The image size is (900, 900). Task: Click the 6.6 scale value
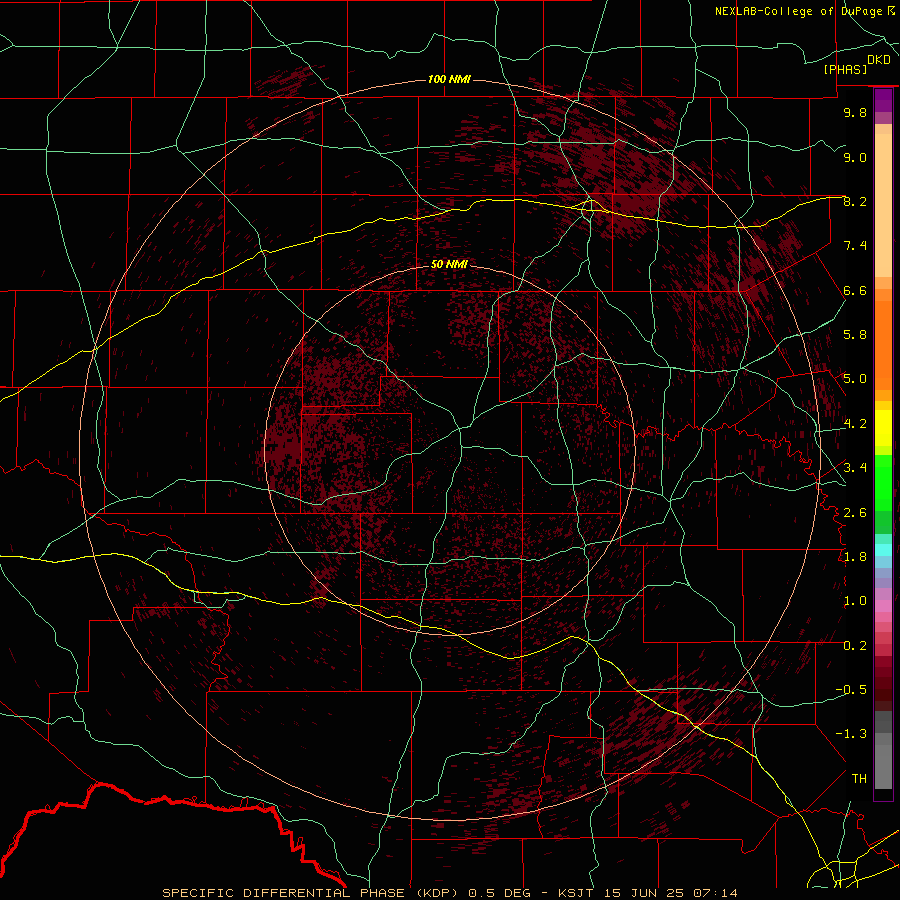click(855, 290)
